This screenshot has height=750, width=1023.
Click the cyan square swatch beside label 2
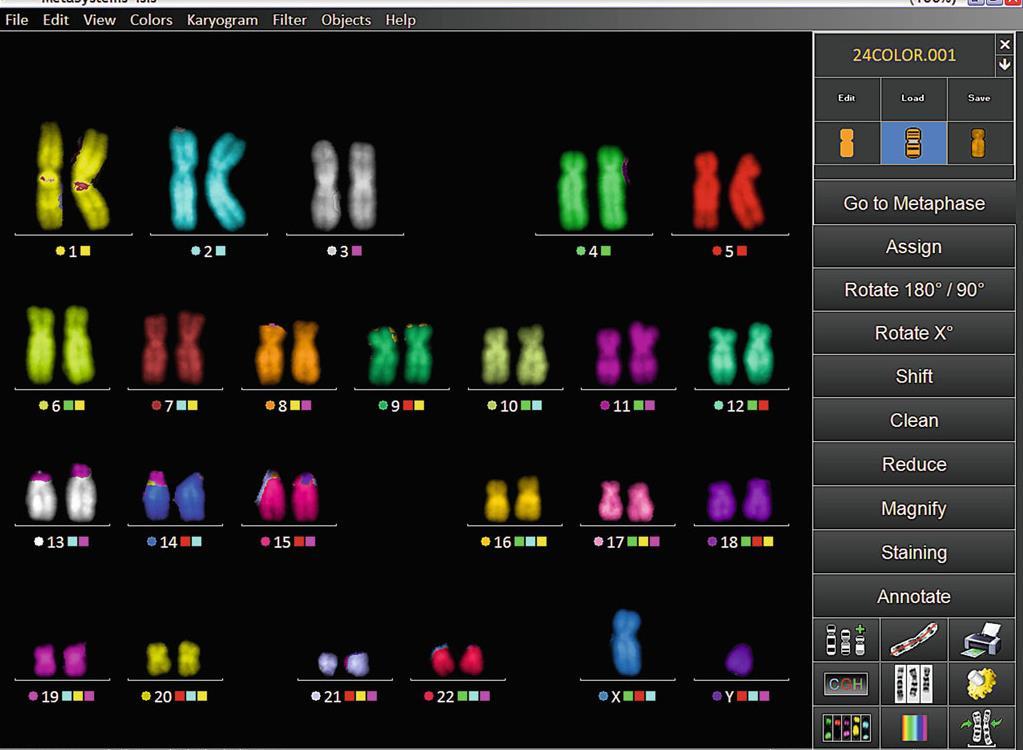click(221, 250)
